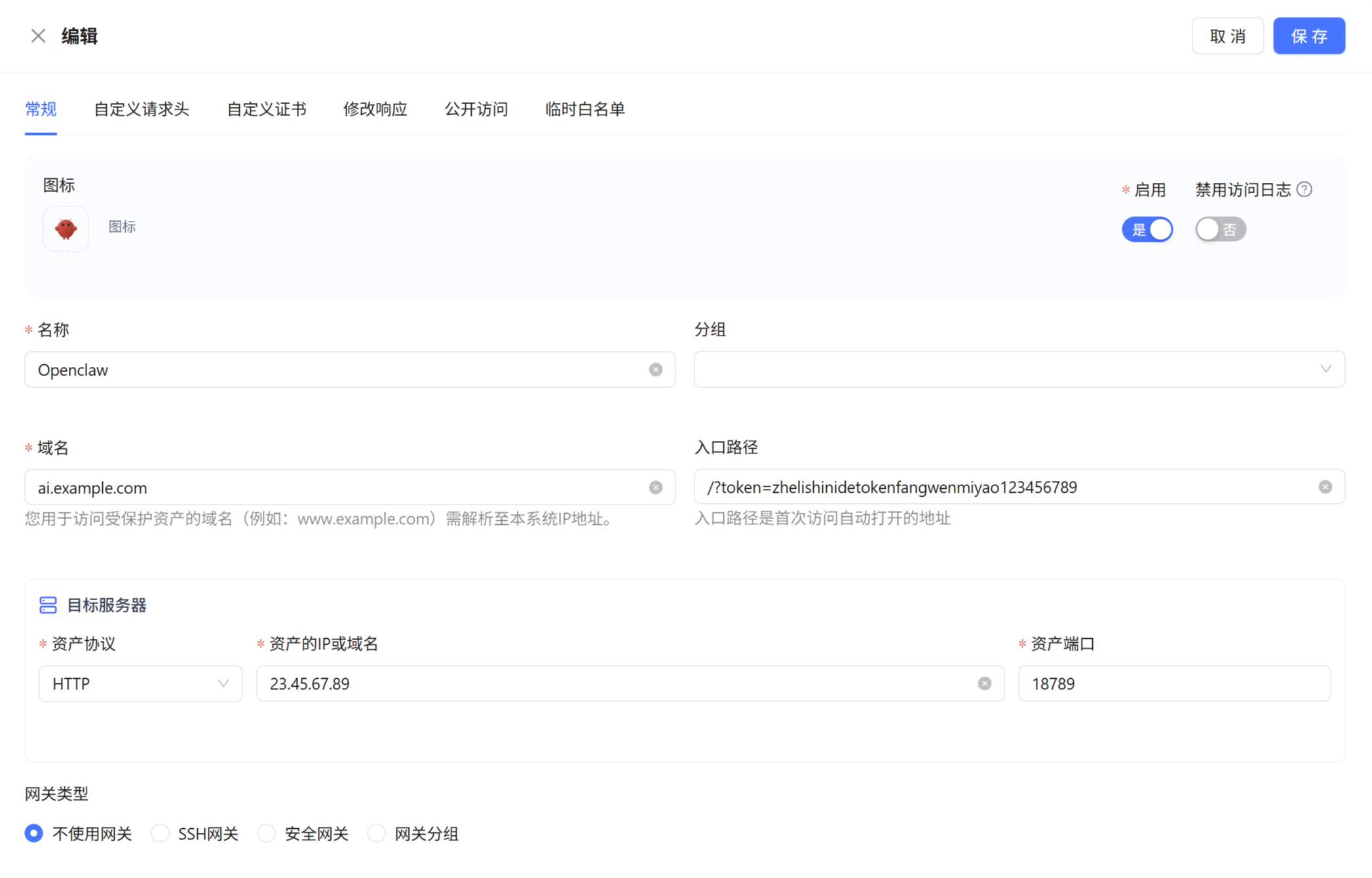
Task: Close the 编辑 panel via the X
Action: (x=37, y=35)
